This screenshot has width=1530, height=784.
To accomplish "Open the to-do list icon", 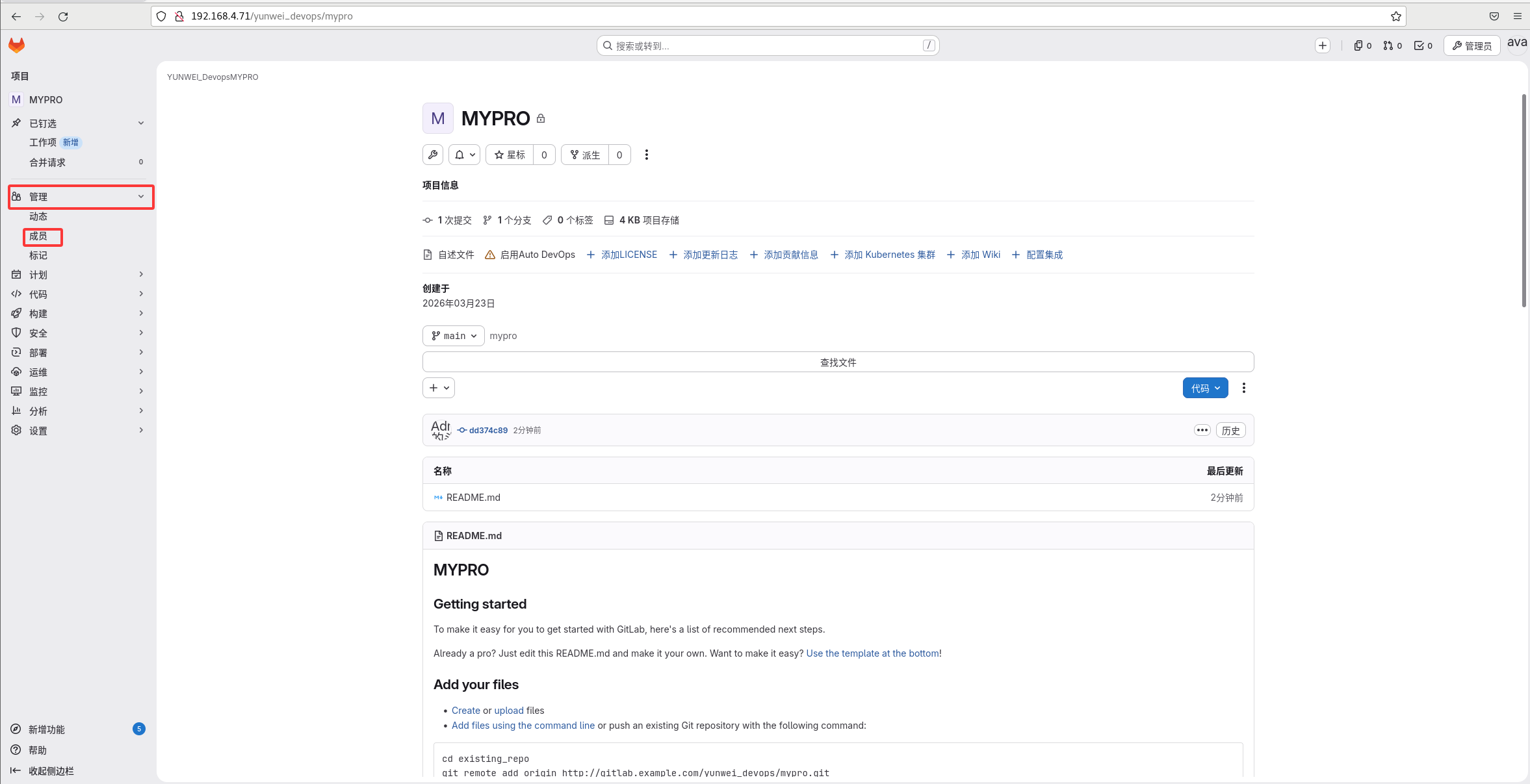I will 1423,45.
